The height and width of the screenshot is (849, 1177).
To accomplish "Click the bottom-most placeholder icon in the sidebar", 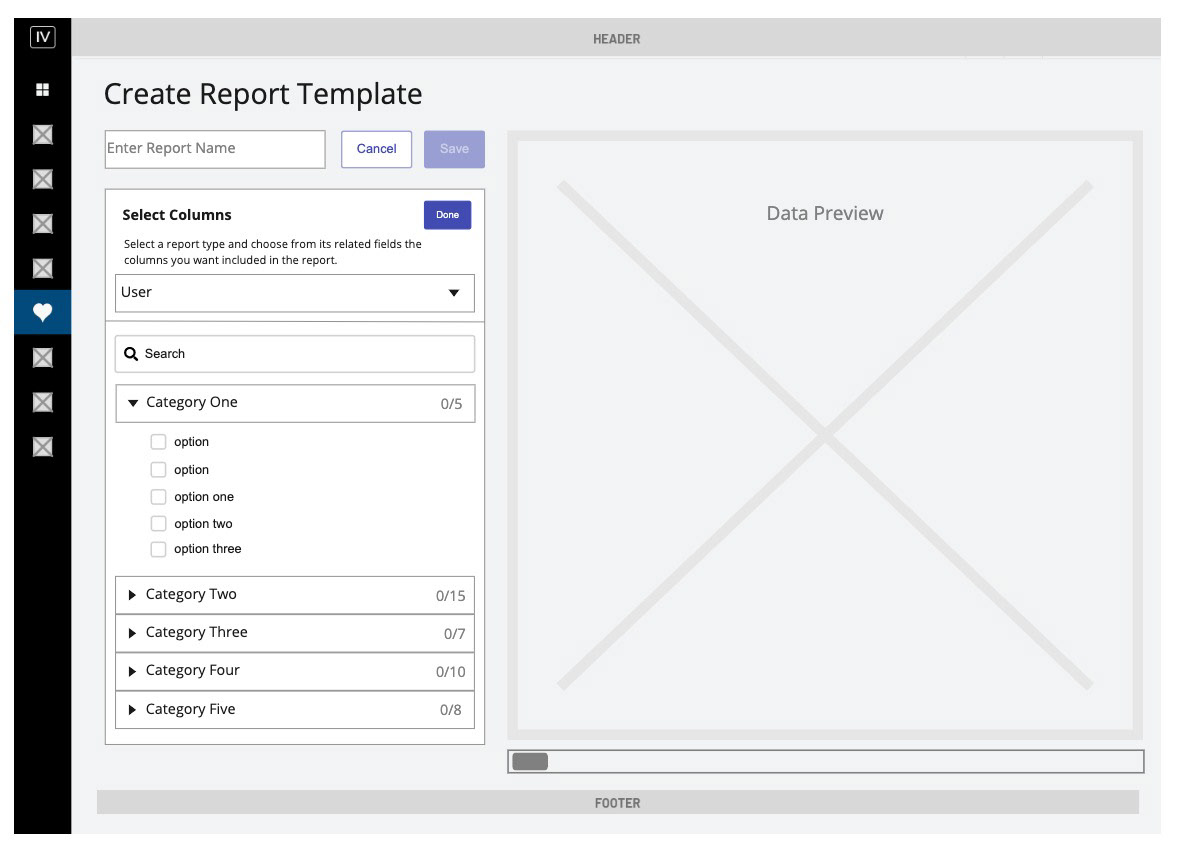I will coord(43,447).
